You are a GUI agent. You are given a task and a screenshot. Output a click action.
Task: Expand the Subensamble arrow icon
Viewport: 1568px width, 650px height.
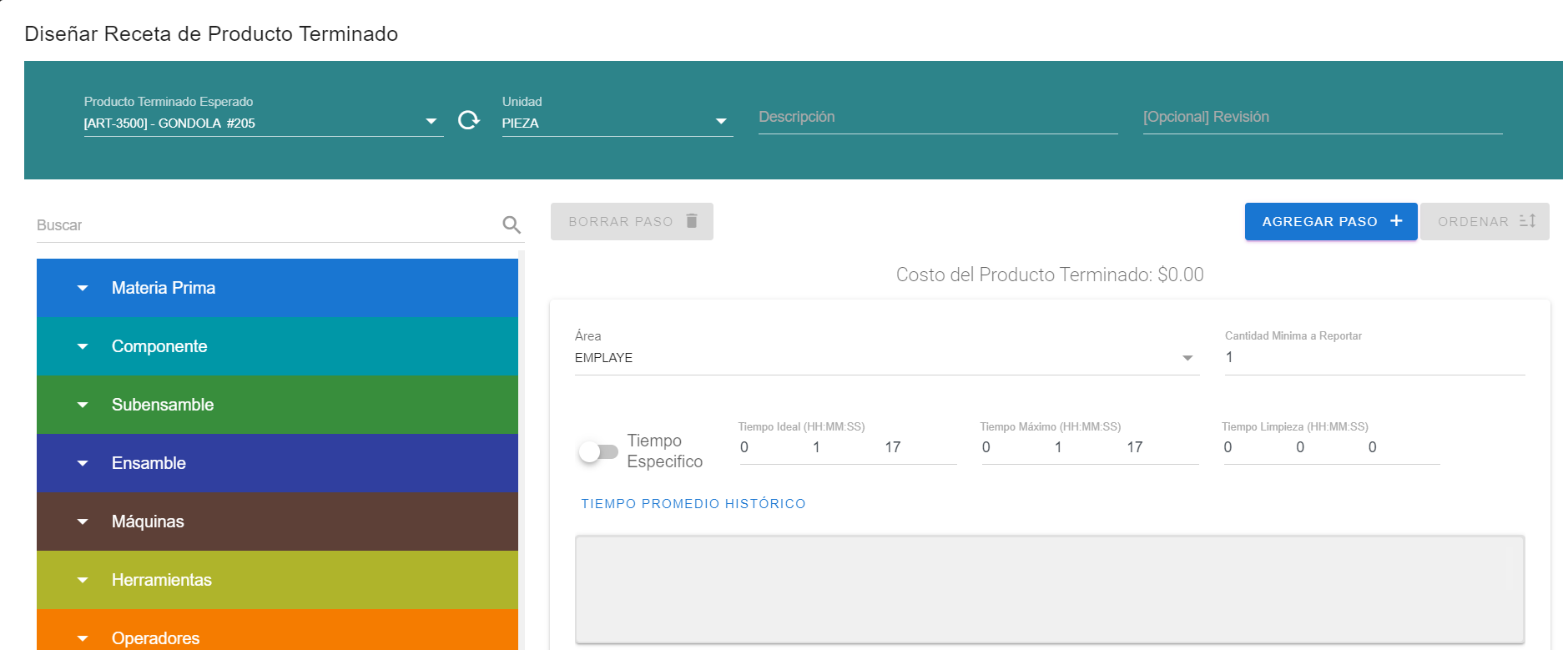pos(83,405)
